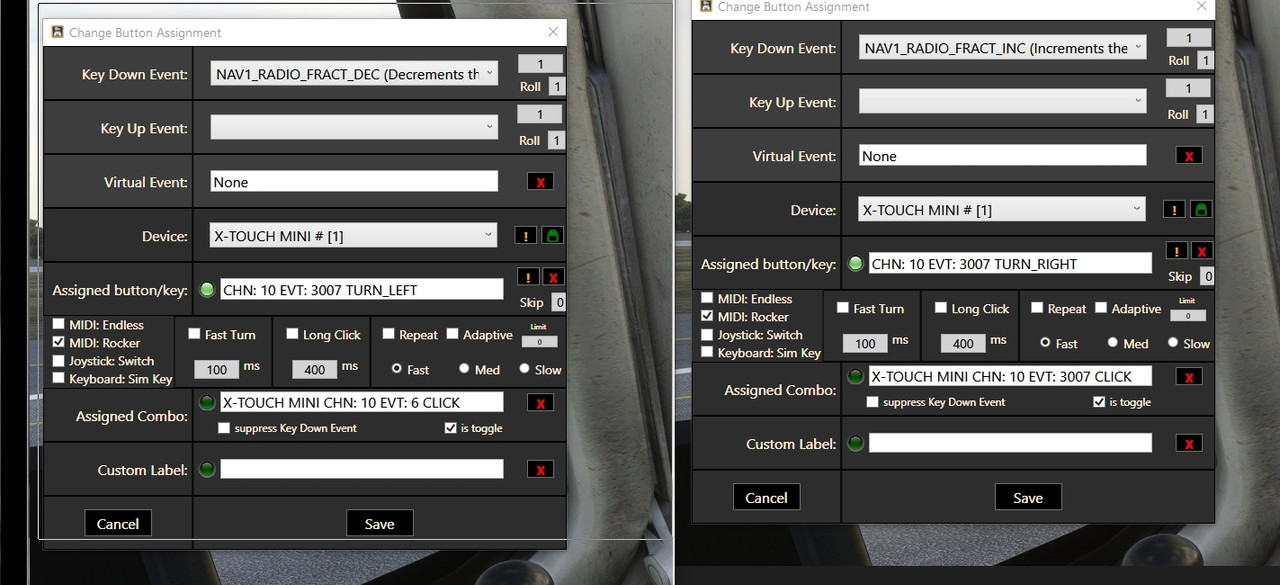This screenshot has width=1280, height=585.
Task: Click Cancel in left dialog
Action: pyautogui.click(x=118, y=524)
